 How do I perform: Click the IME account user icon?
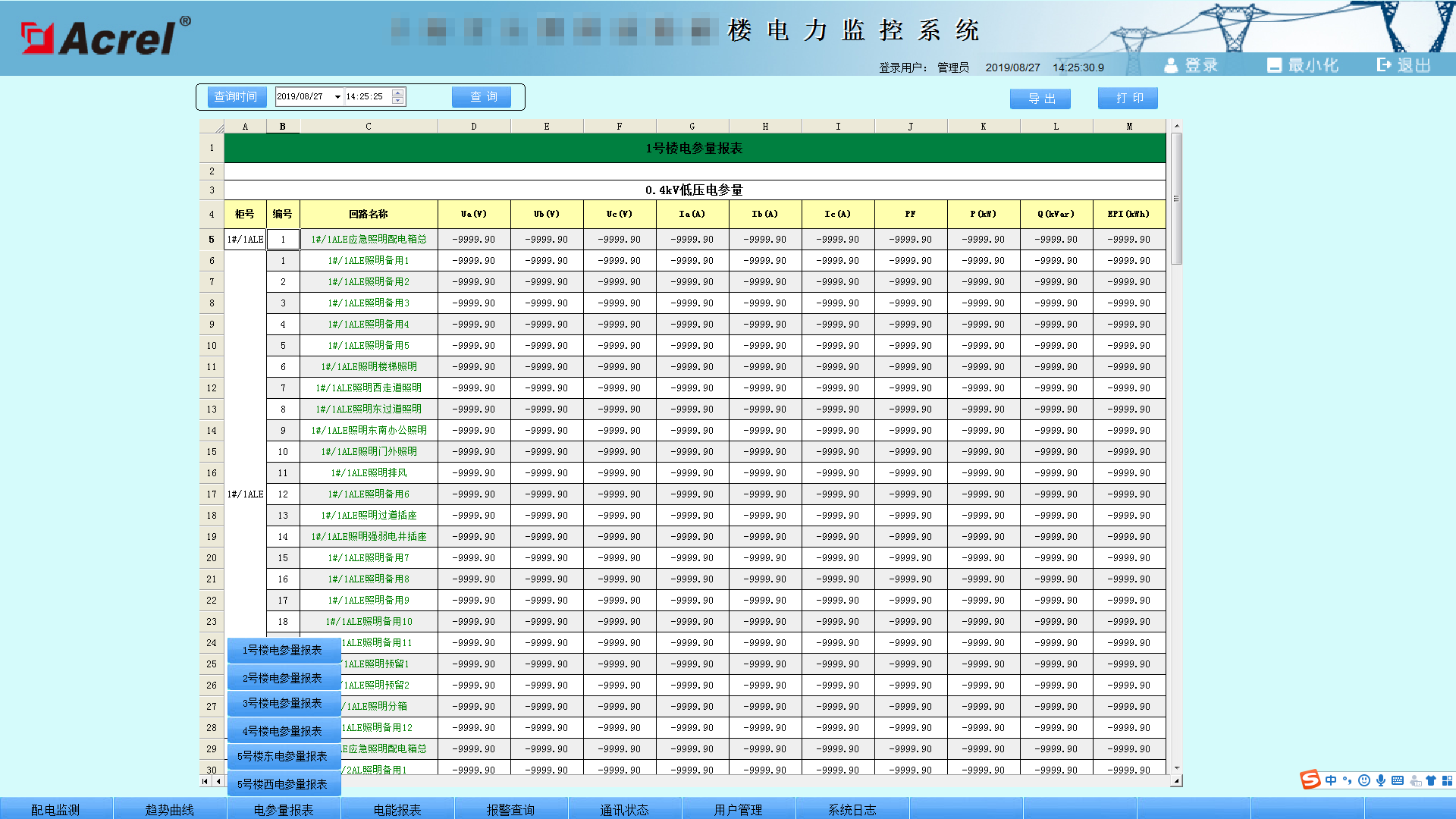1415,780
